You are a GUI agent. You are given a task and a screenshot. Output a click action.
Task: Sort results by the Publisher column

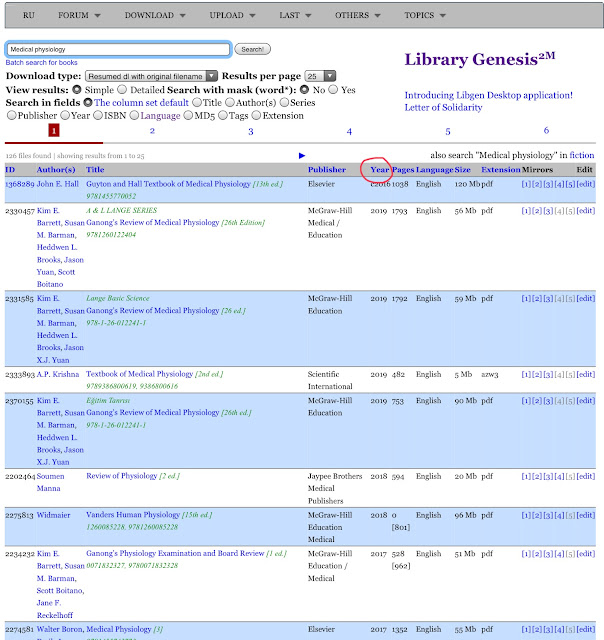pos(326,169)
